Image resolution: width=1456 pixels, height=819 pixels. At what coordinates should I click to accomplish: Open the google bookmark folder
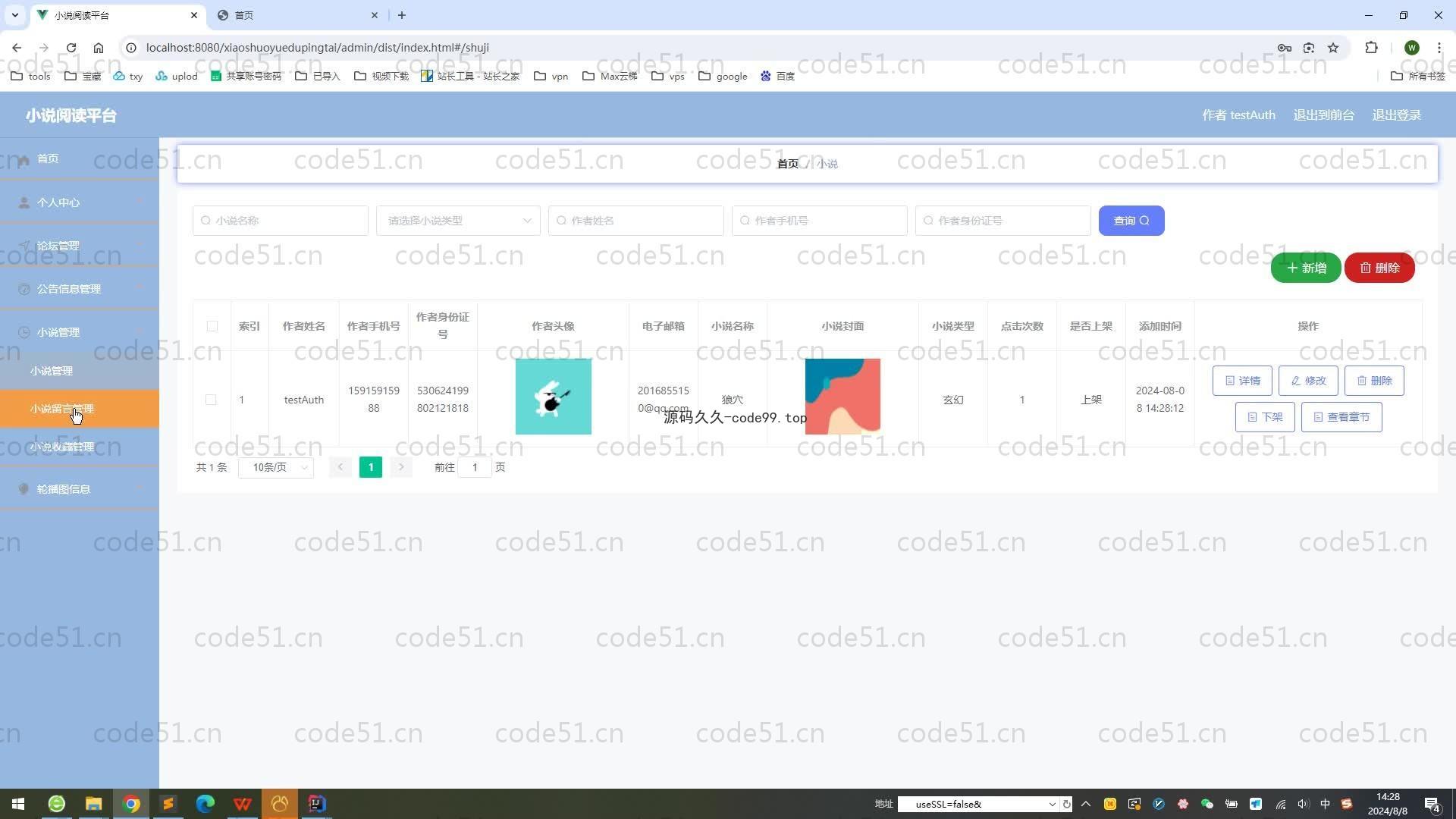723,76
